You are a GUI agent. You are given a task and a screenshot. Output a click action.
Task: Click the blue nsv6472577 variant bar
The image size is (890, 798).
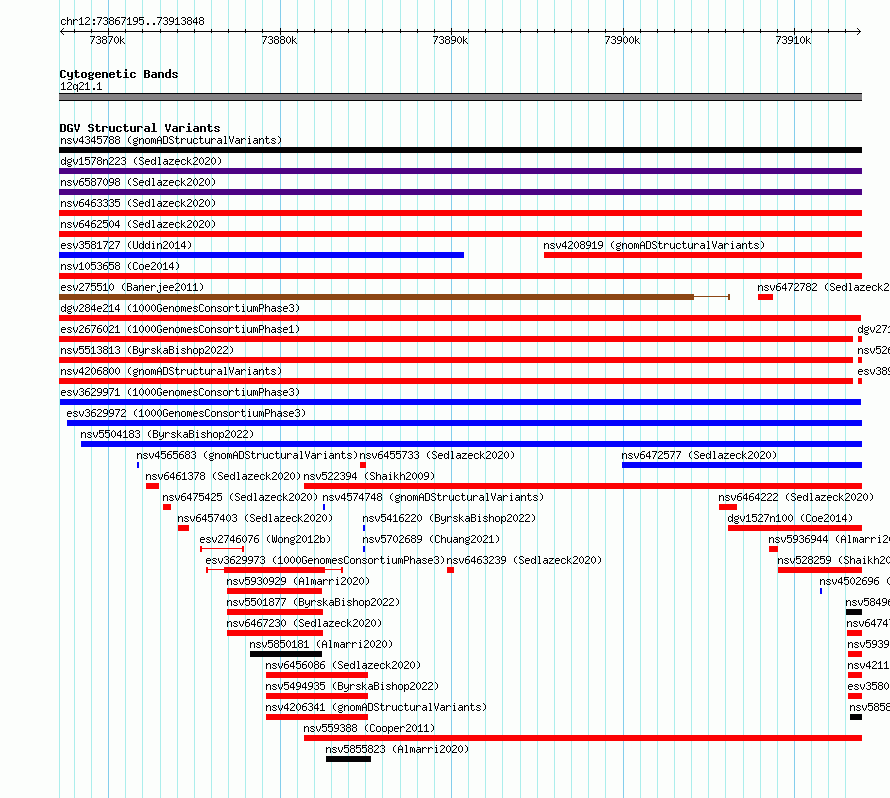click(742, 465)
